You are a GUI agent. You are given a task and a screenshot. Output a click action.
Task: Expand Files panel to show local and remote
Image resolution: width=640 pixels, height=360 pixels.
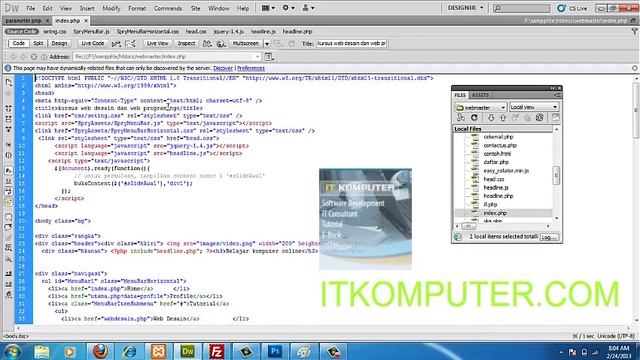pyautogui.click(x=556, y=118)
